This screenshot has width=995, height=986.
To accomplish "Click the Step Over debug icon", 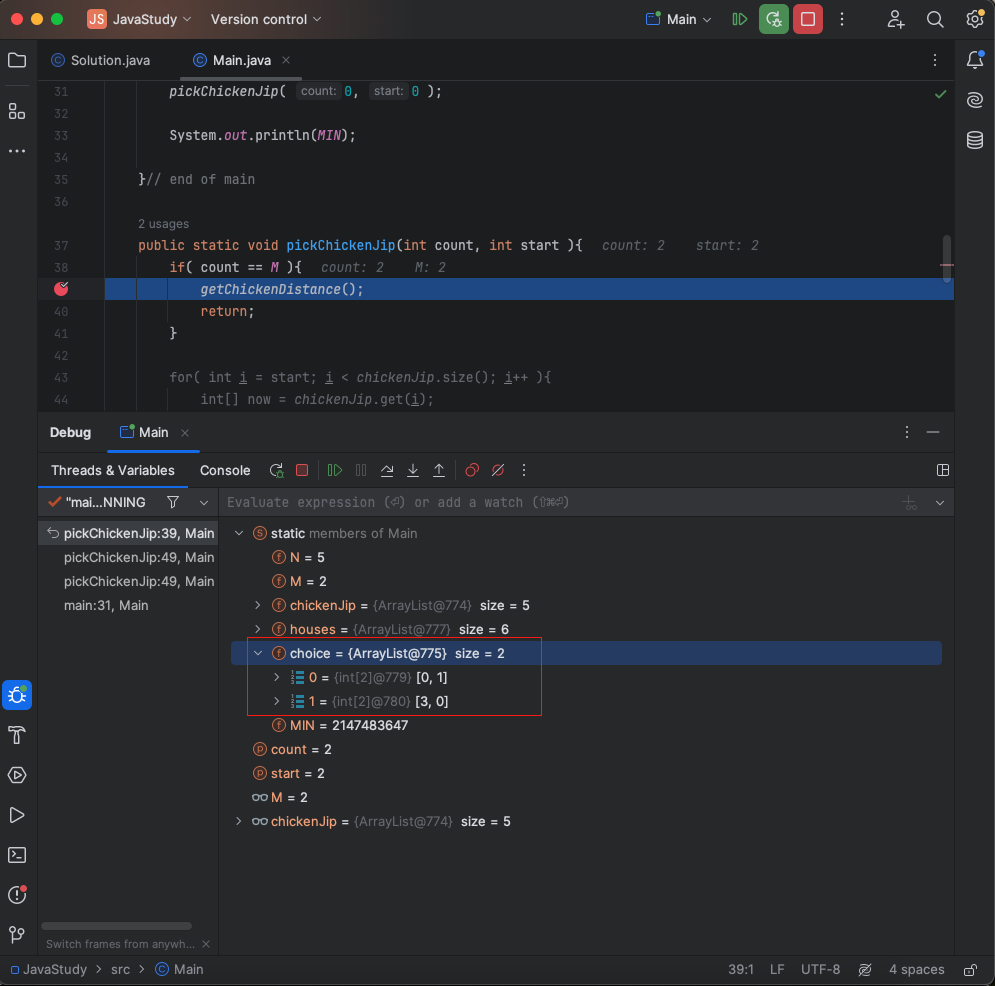I will (x=386, y=470).
